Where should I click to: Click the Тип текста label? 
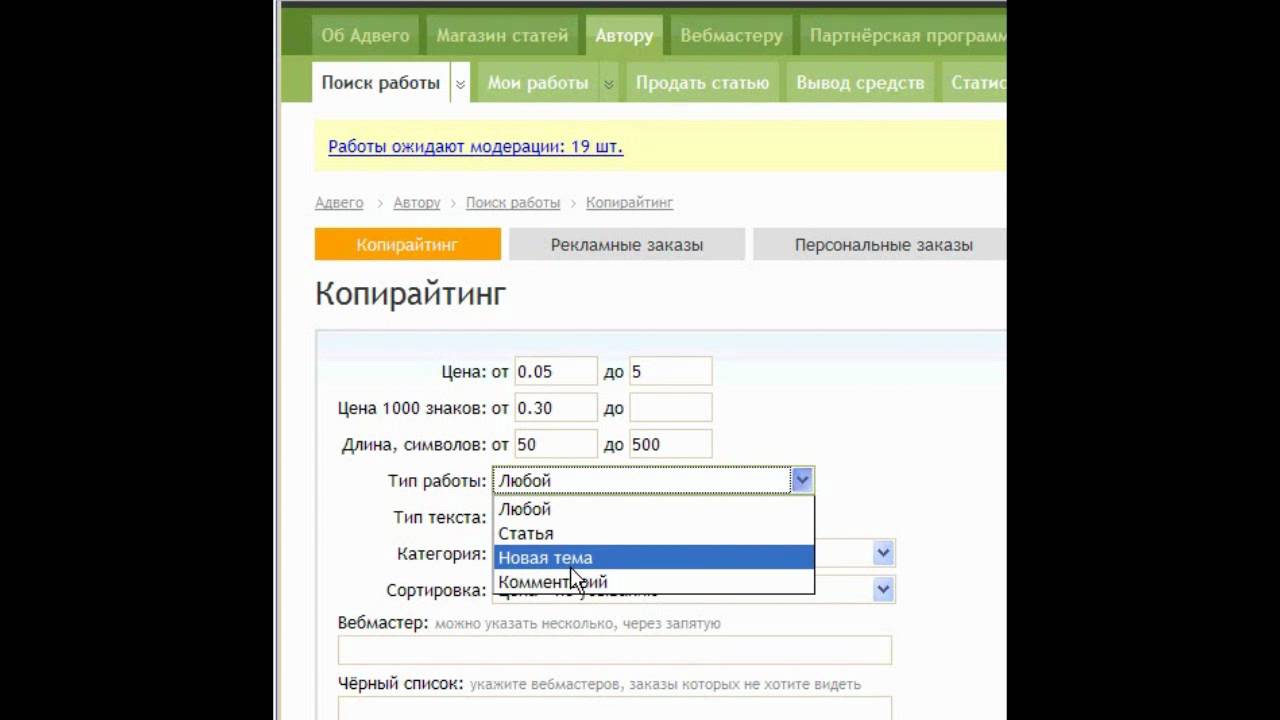tap(440, 517)
